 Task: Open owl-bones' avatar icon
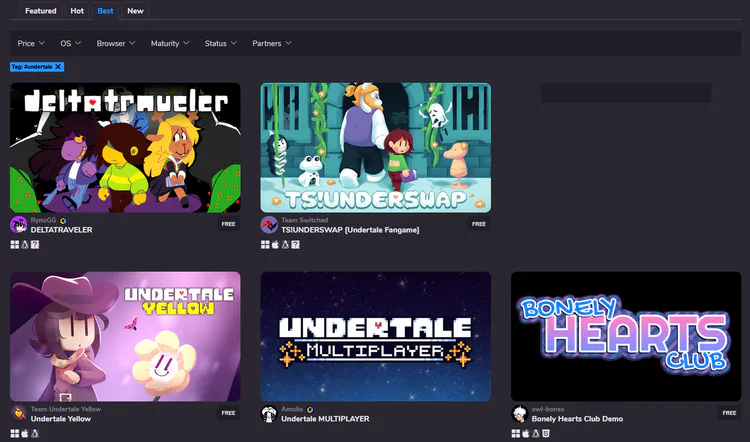[x=519, y=414]
